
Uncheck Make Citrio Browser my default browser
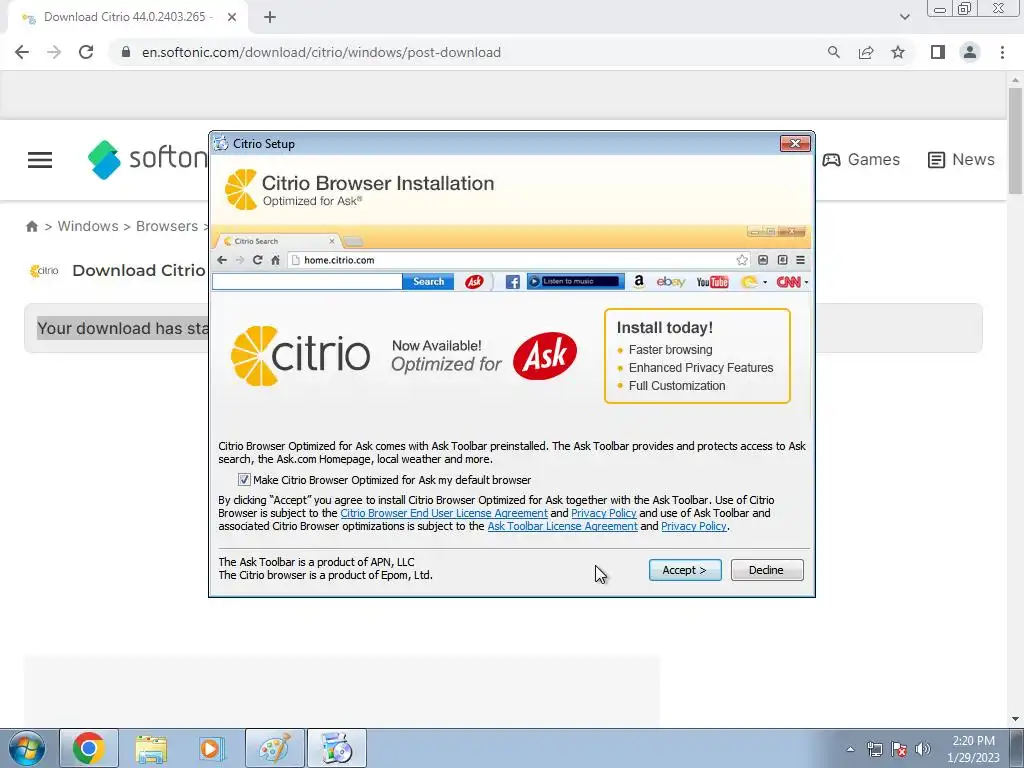coord(244,480)
